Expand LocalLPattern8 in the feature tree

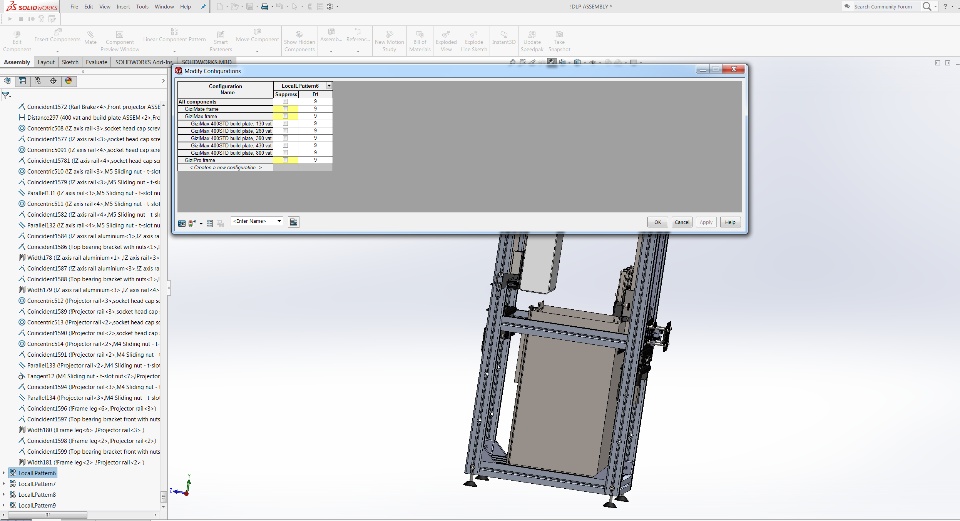click(4, 495)
